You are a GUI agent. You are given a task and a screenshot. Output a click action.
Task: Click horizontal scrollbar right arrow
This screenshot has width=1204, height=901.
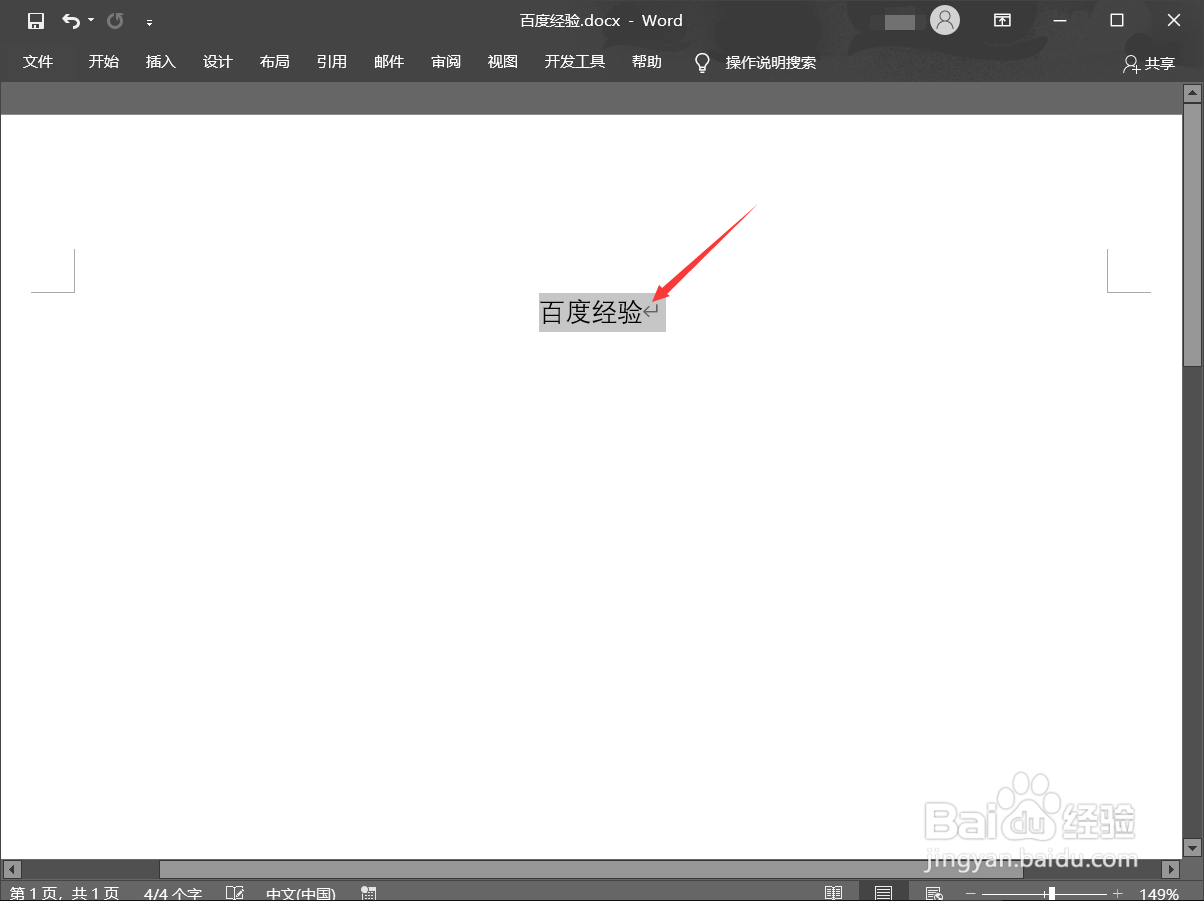[1170, 870]
